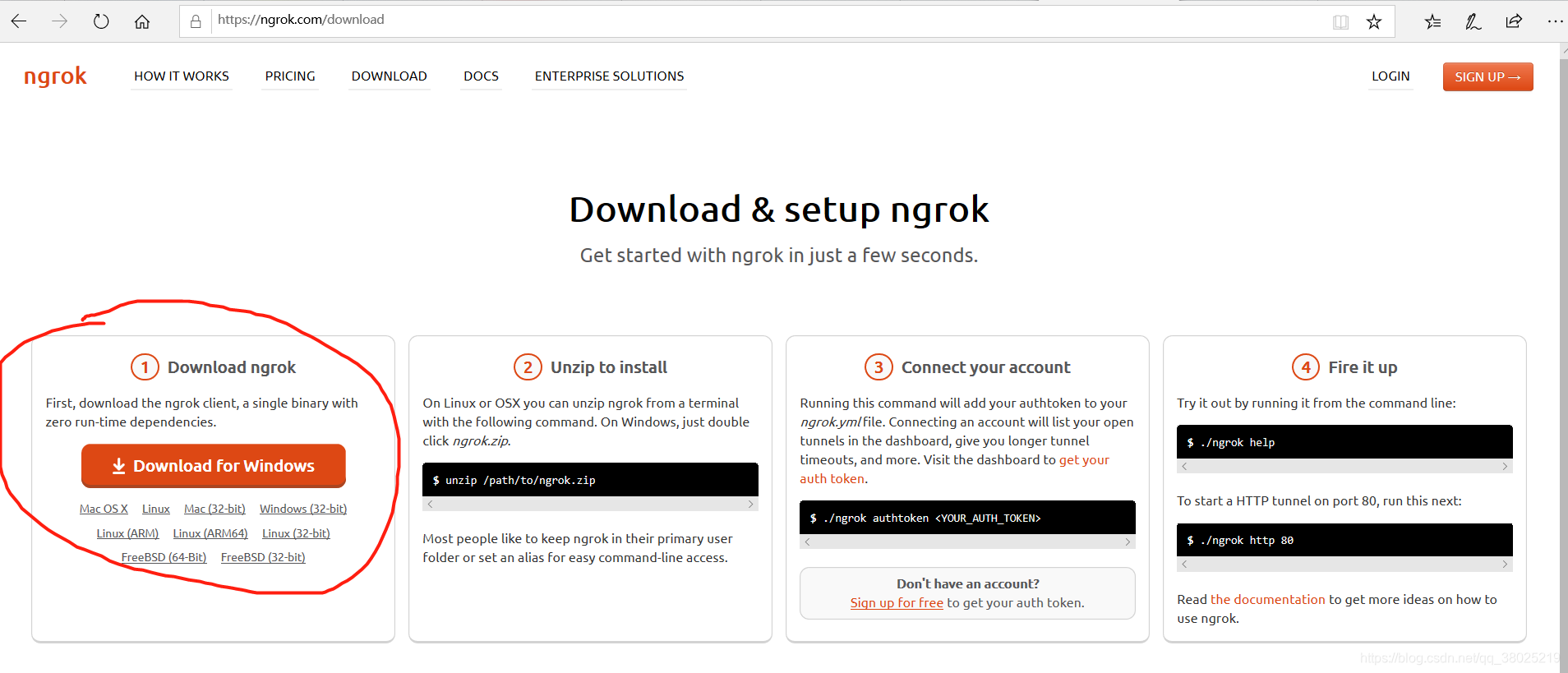This screenshot has width=1568, height=673.
Task: Open HOW IT WORKS nav item
Action: (182, 76)
